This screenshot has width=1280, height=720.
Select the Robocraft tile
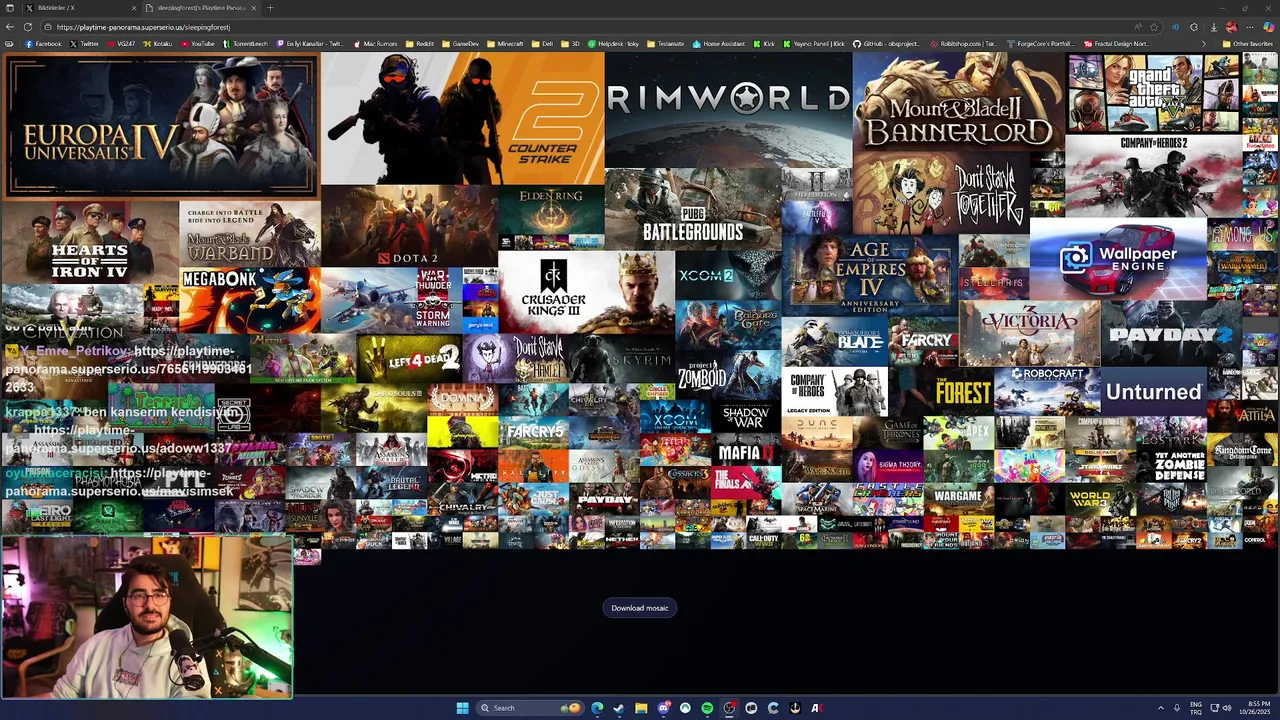click(x=1047, y=392)
